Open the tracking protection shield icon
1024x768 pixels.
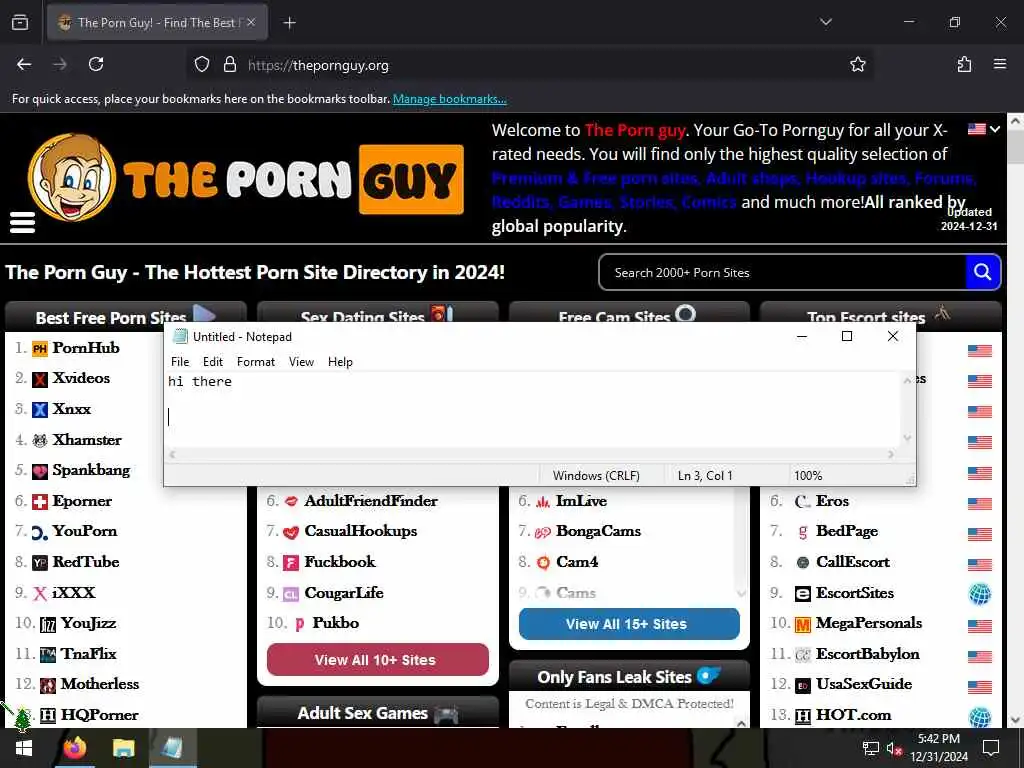click(x=202, y=65)
